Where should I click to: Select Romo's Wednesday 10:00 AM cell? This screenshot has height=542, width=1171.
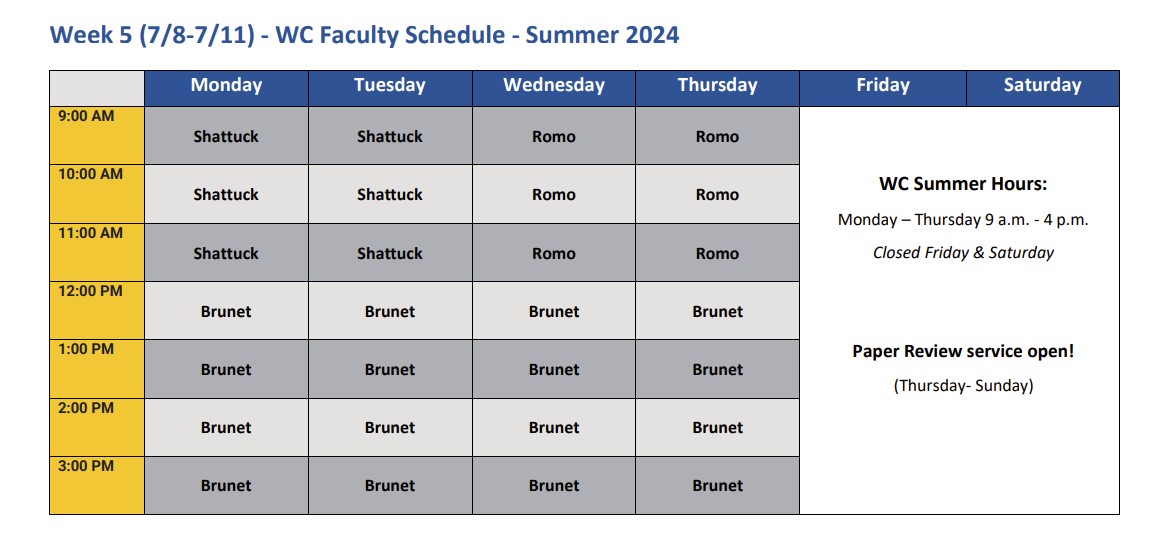[x=554, y=195]
